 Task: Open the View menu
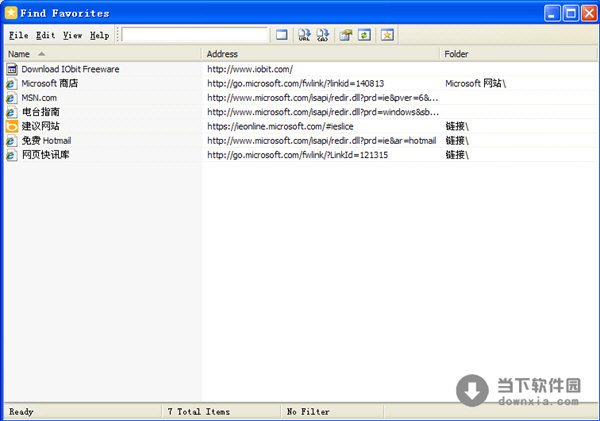pyautogui.click(x=73, y=35)
